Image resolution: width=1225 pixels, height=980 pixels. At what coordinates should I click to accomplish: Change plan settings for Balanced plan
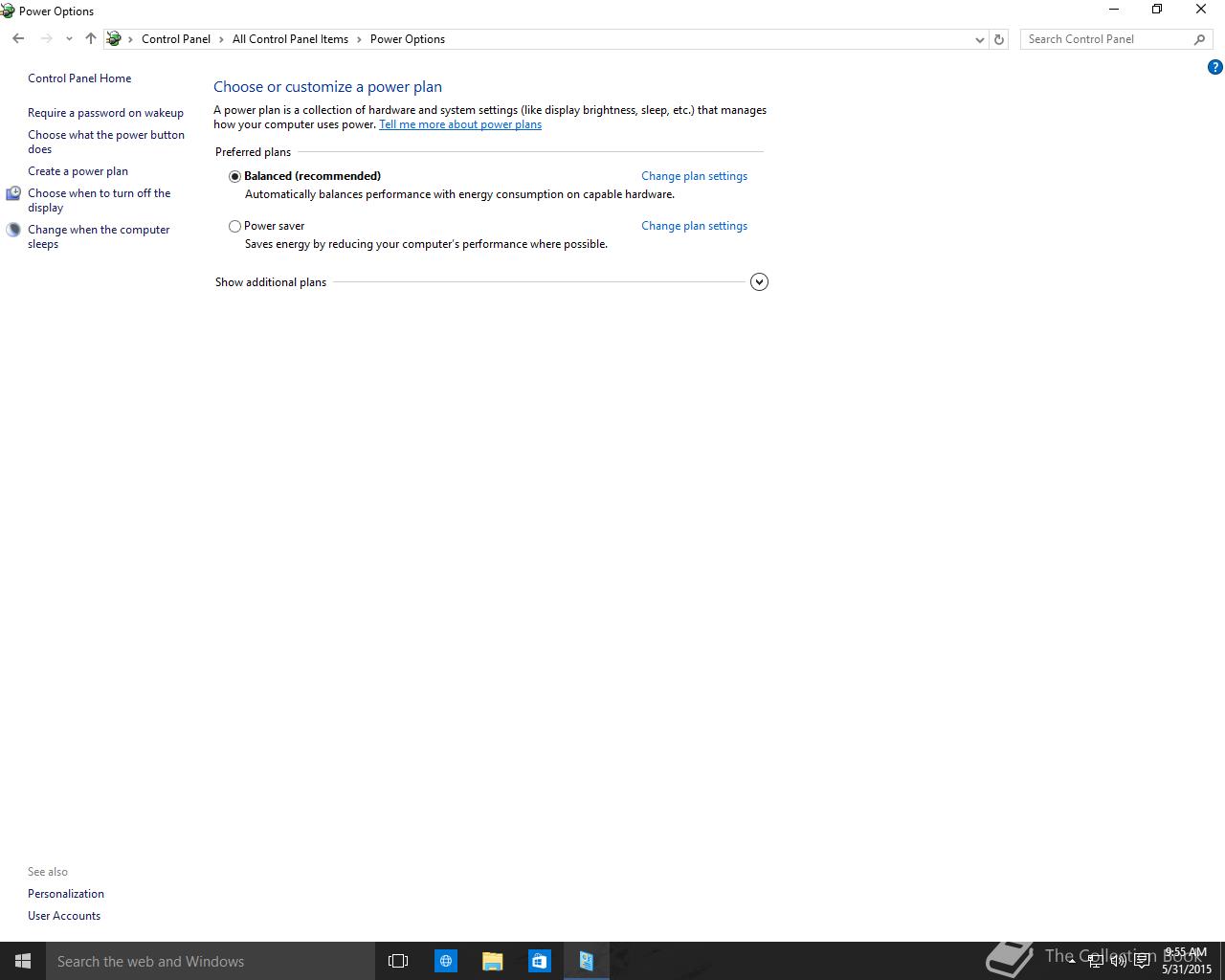pyautogui.click(x=694, y=176)
